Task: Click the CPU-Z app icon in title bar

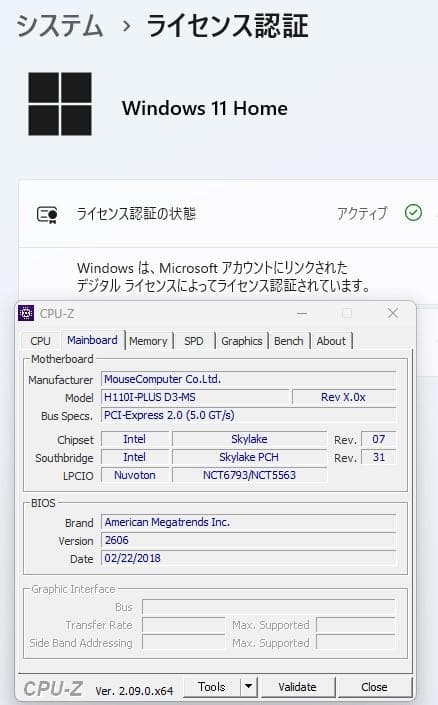Action: coord(26,313)
